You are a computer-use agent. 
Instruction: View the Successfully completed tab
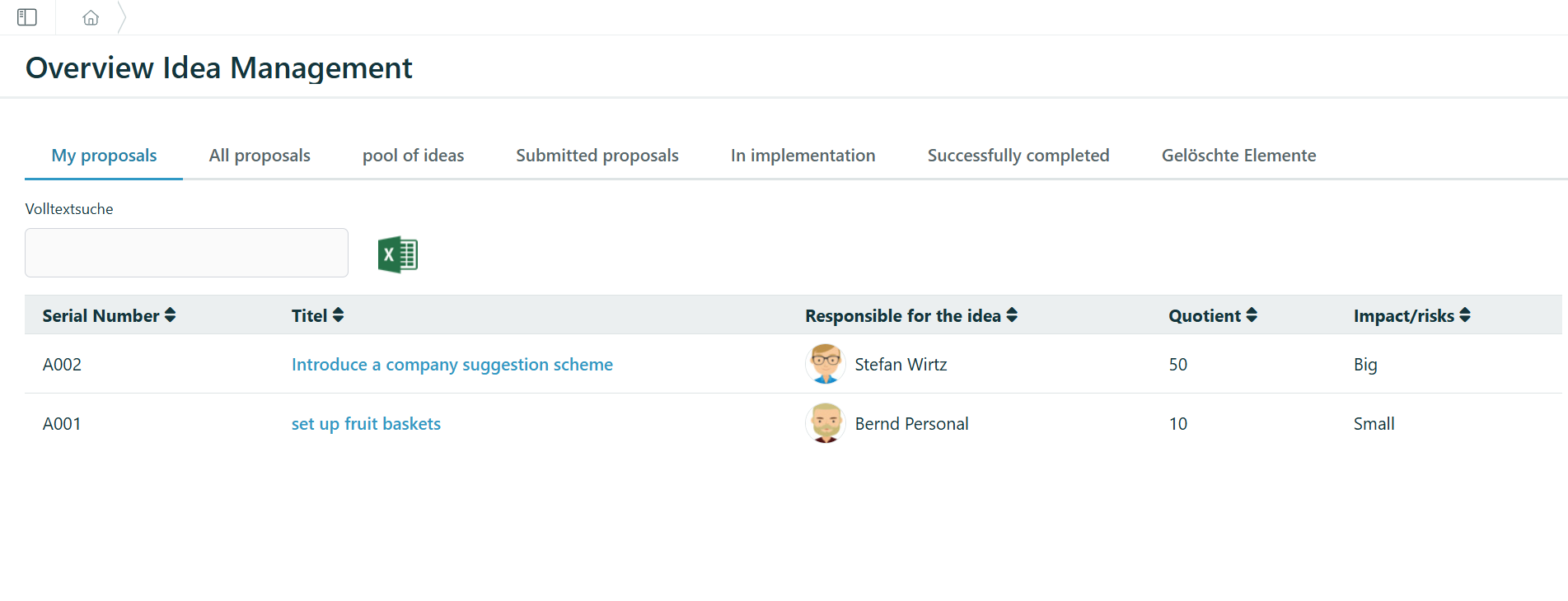coord(1018,155)
